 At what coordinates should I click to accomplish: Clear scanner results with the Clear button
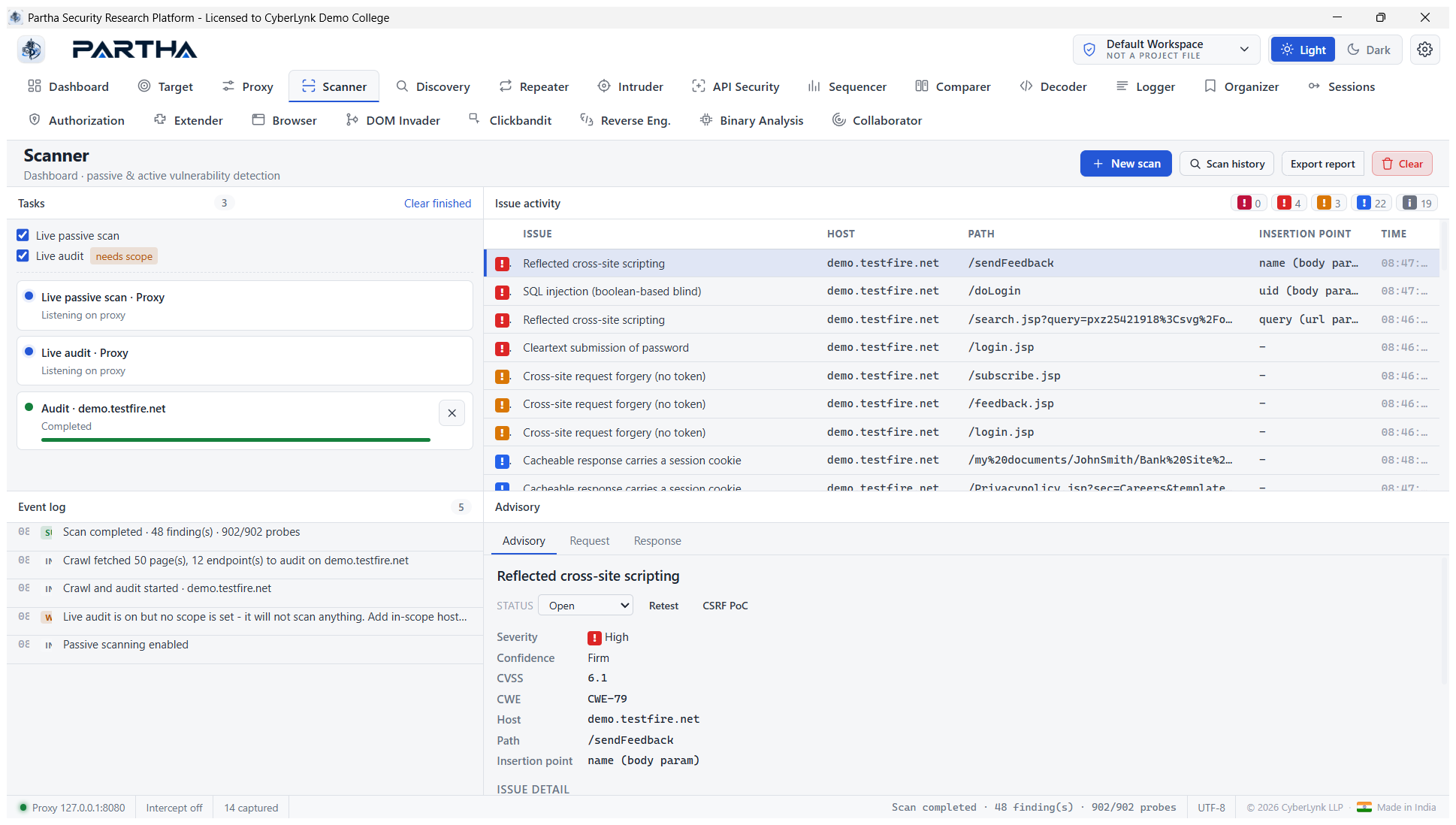(x=1402, y=164)
